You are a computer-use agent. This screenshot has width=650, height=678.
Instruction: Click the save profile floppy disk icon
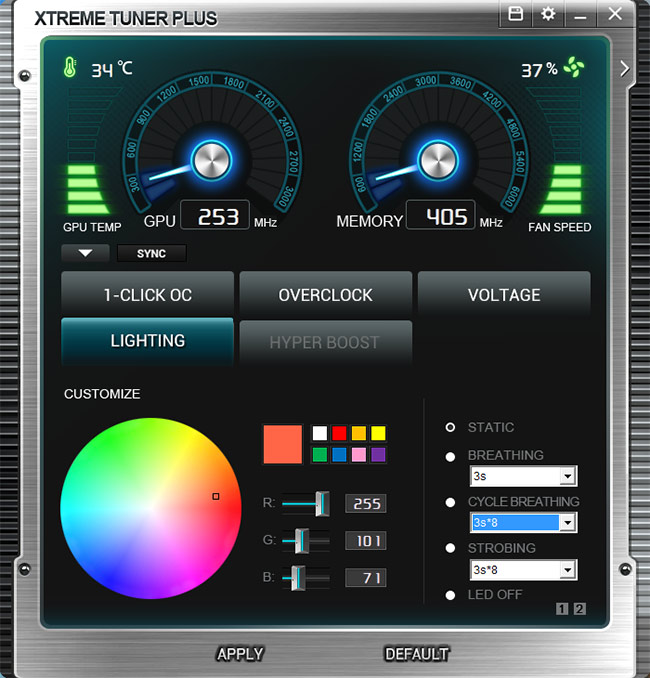pos(516,14)
